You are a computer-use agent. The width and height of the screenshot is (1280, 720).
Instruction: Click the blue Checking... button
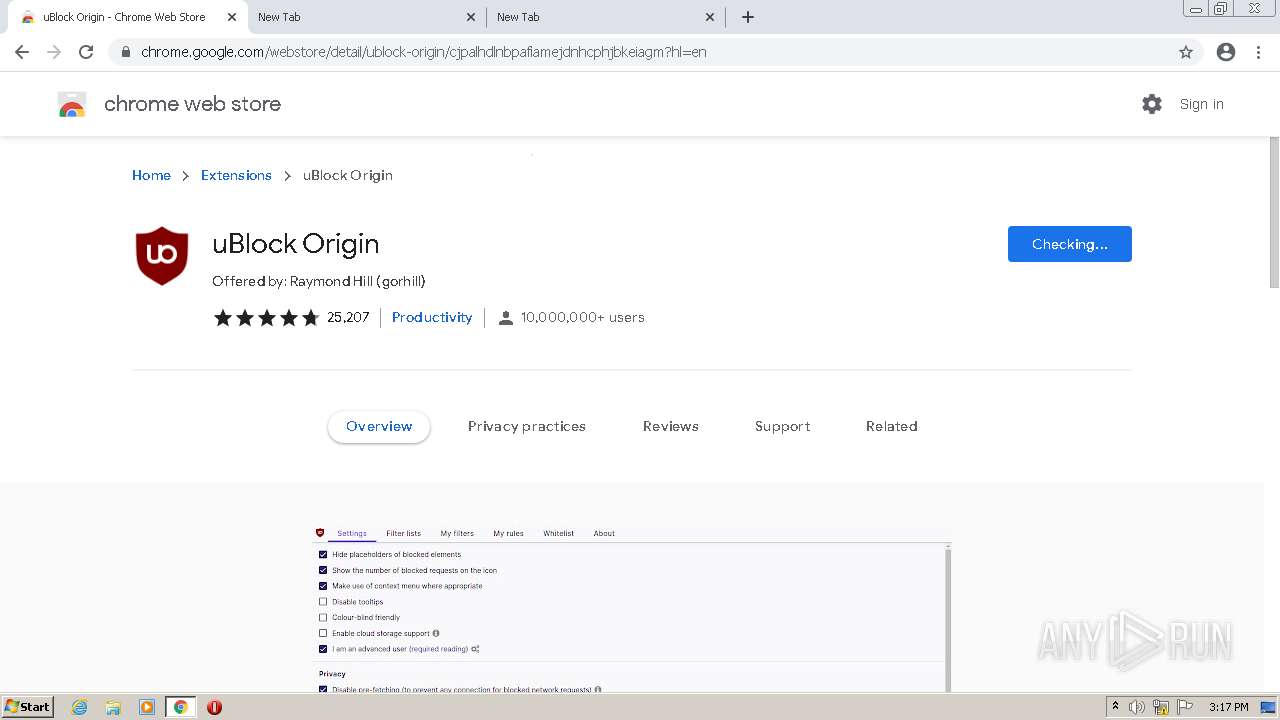[1070, 244]
